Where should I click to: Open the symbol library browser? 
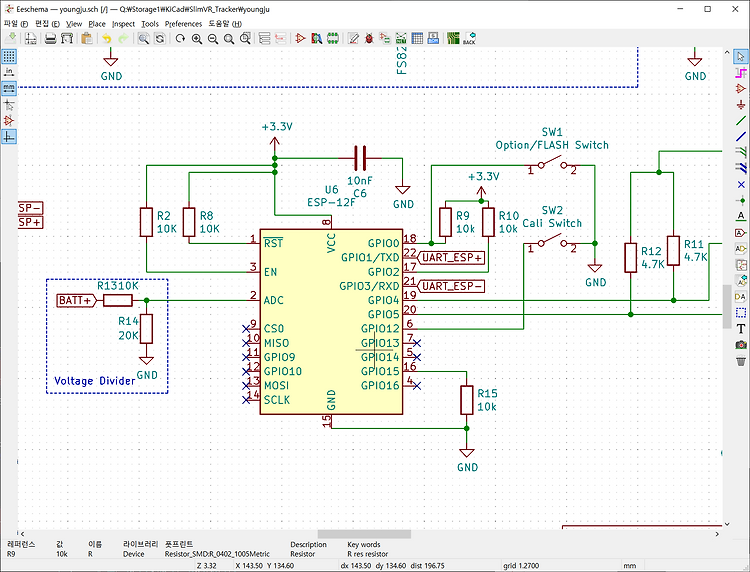[317, 38]
